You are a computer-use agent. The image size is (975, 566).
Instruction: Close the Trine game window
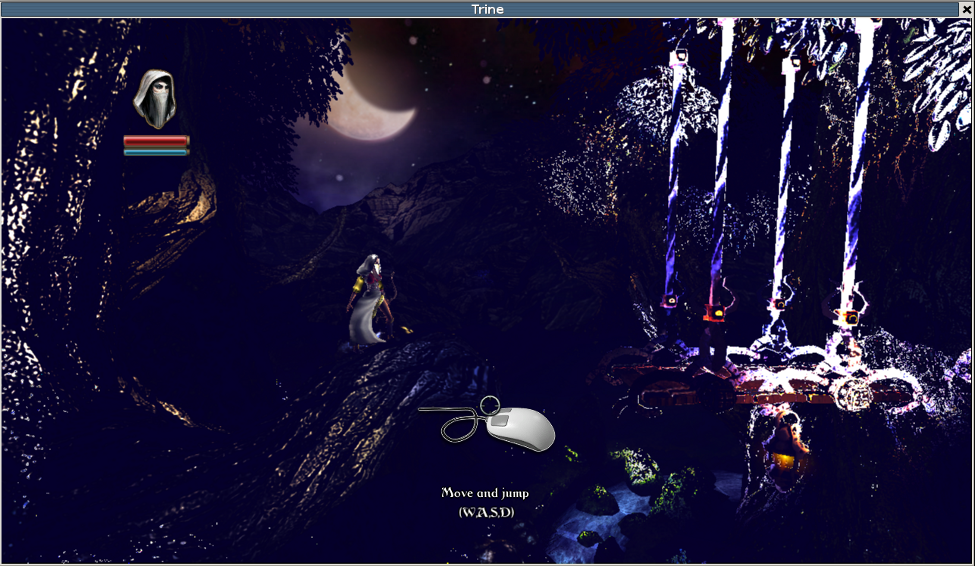pyautogui.click(x=966, y=9)
